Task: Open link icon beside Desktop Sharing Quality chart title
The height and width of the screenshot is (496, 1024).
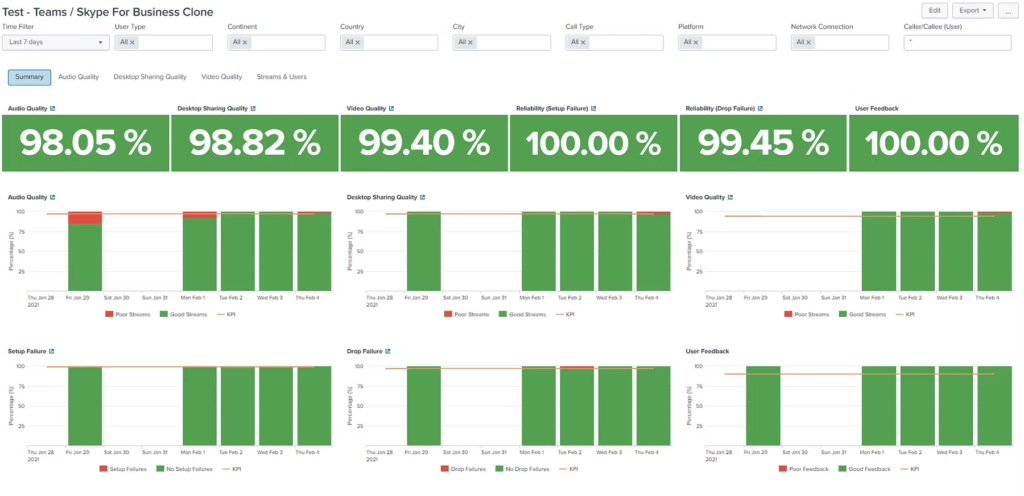Action: click(423, 196)
